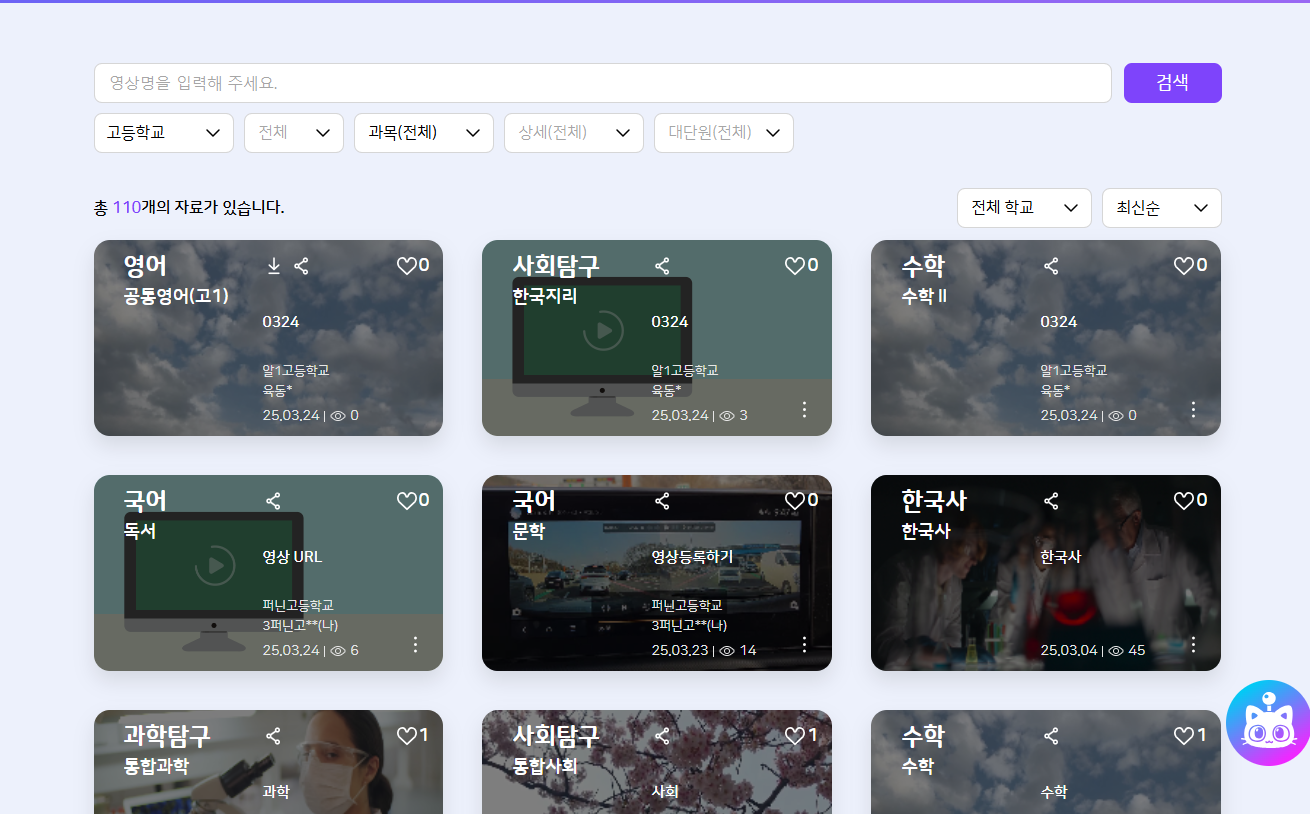Screen dimensions: 1310x814
Task: Expand the 과목(전체) subject dropdown
Action: [x=424, y=133]
